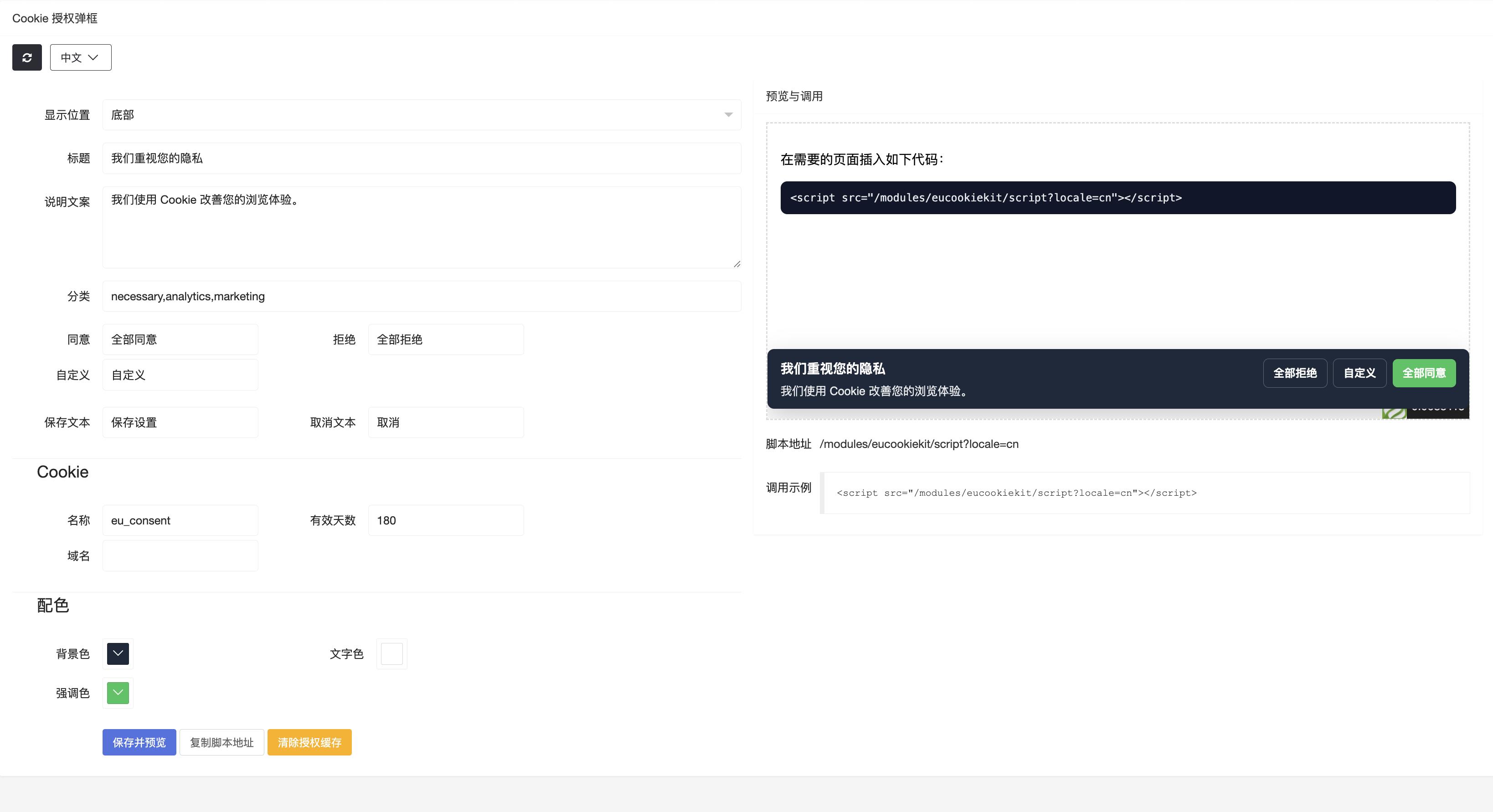Click the yellow 清除授权缓存 button

point(309,742)
